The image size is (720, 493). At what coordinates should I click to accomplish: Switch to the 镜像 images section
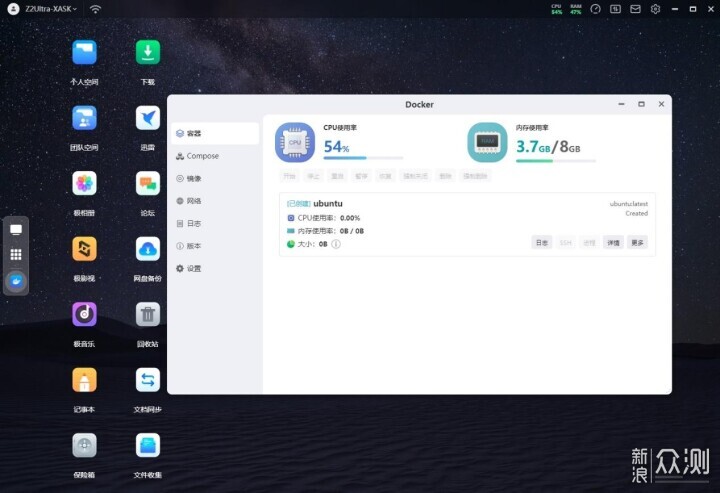coord(215,179)
